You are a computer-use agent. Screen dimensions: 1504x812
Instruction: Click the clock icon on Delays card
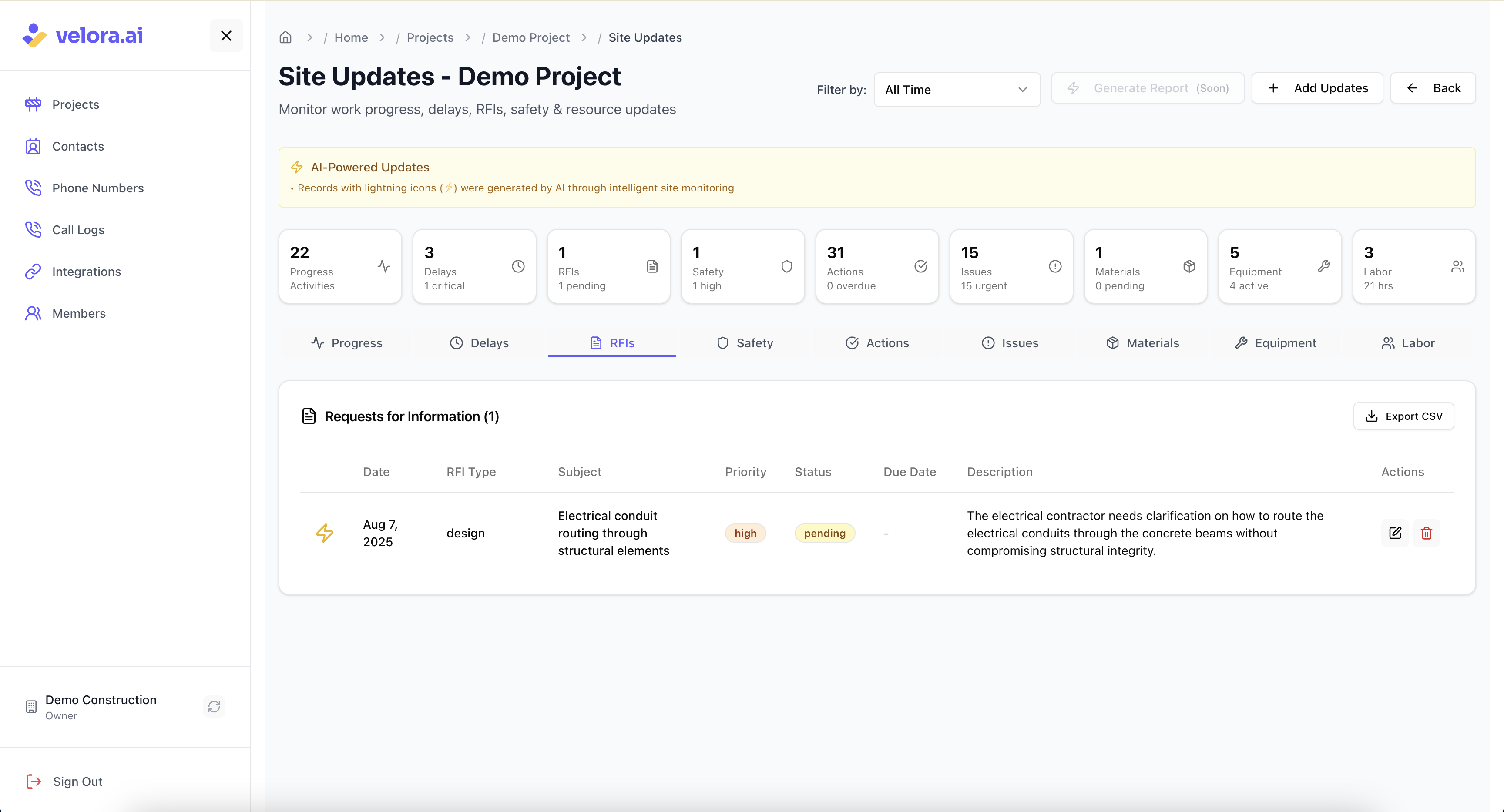[x=518, y=266]
